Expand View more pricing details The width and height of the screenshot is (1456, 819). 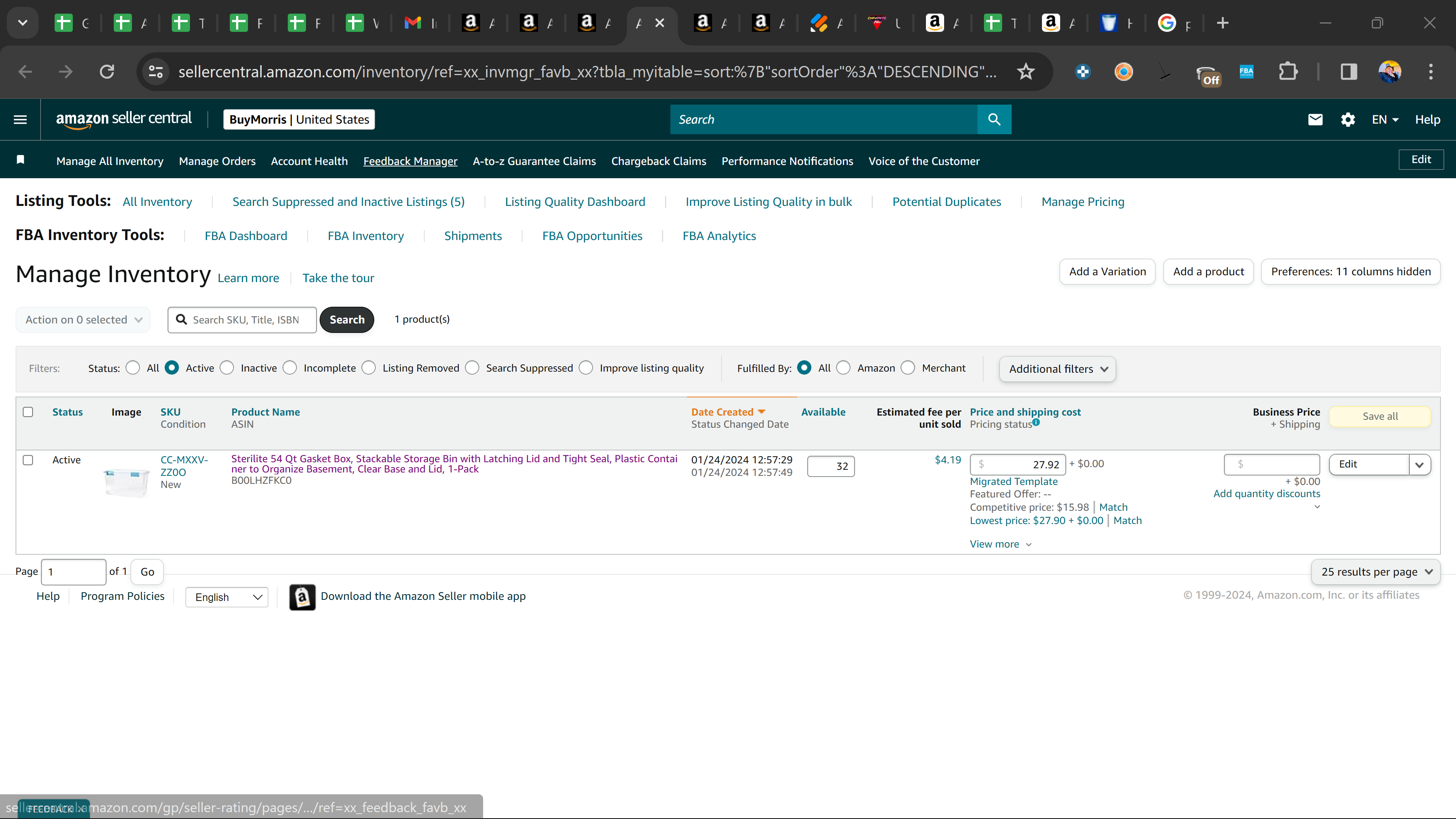1001,544
